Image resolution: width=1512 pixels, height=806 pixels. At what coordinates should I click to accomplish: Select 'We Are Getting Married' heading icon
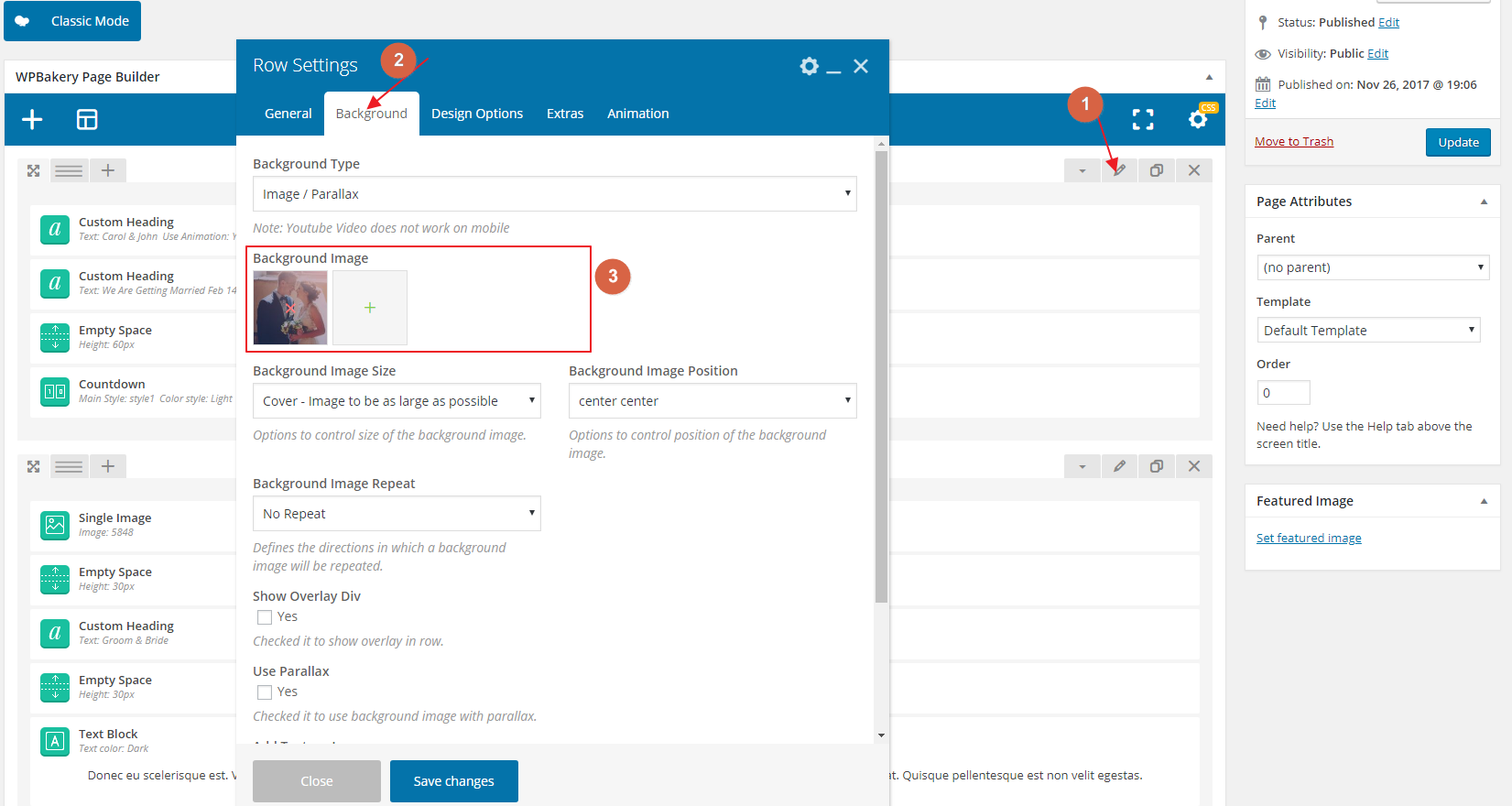pyautogui.click(x=55, y=283)
